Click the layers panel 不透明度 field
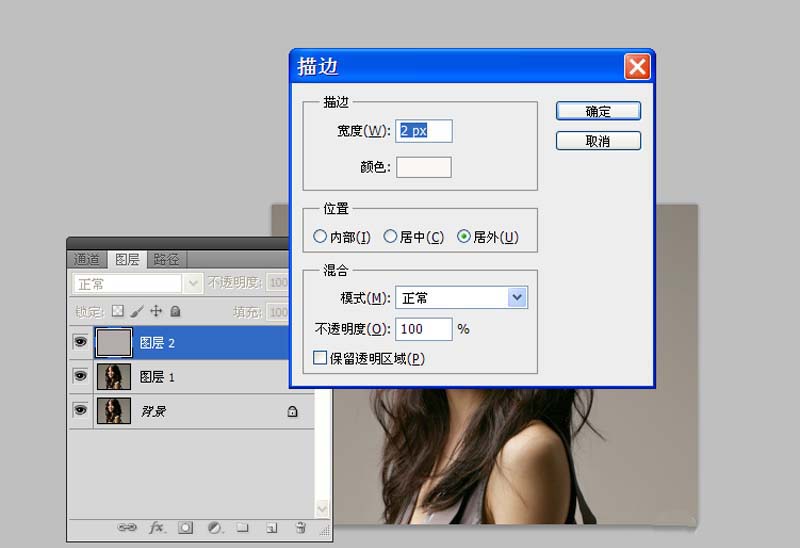This screenshot has width=800, height=548. click(x=278, y=282)
